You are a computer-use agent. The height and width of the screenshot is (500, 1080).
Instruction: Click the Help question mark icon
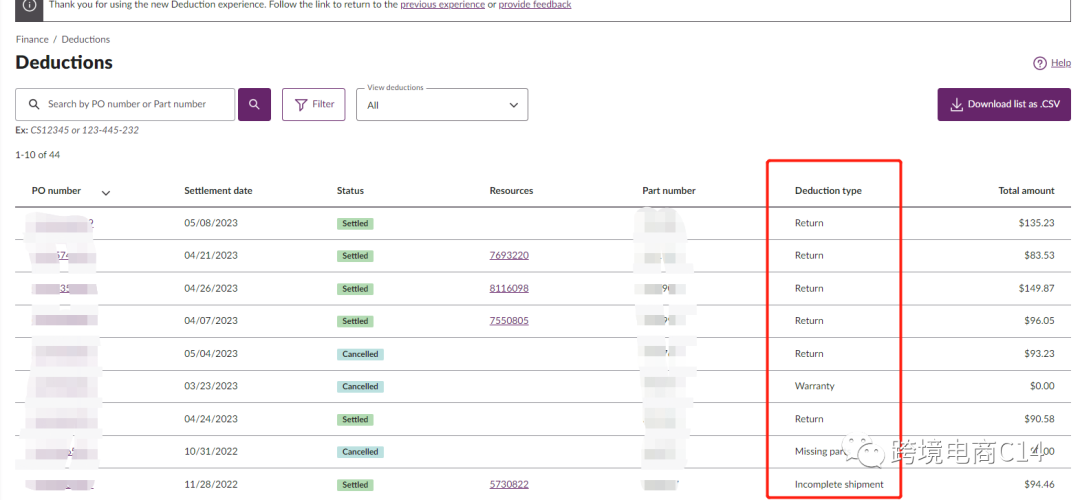[1040, 63]
